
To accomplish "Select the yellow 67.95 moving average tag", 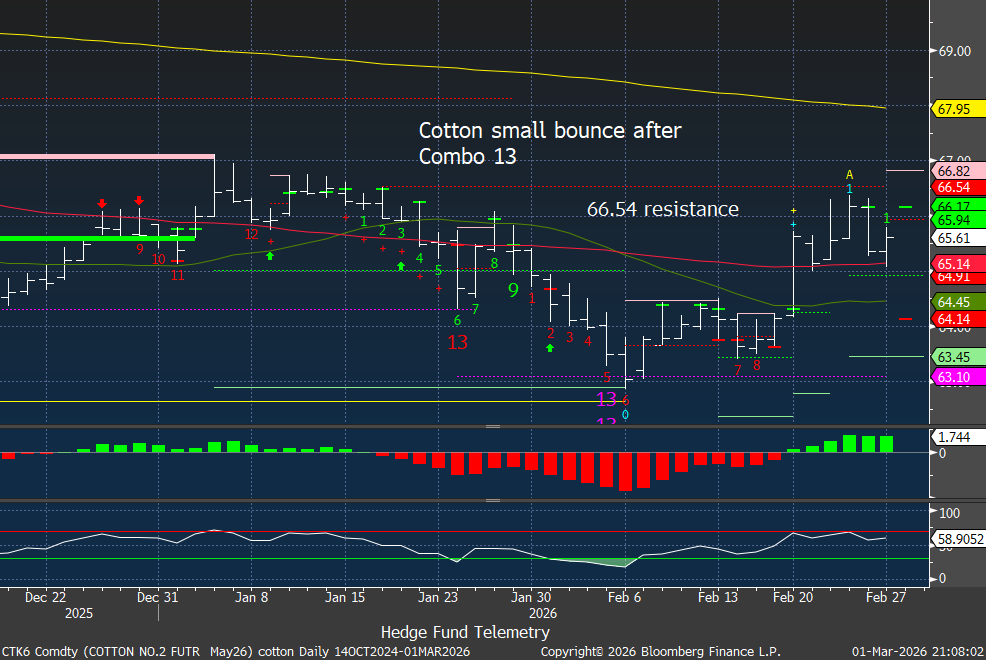I will [x=951, y=109].
